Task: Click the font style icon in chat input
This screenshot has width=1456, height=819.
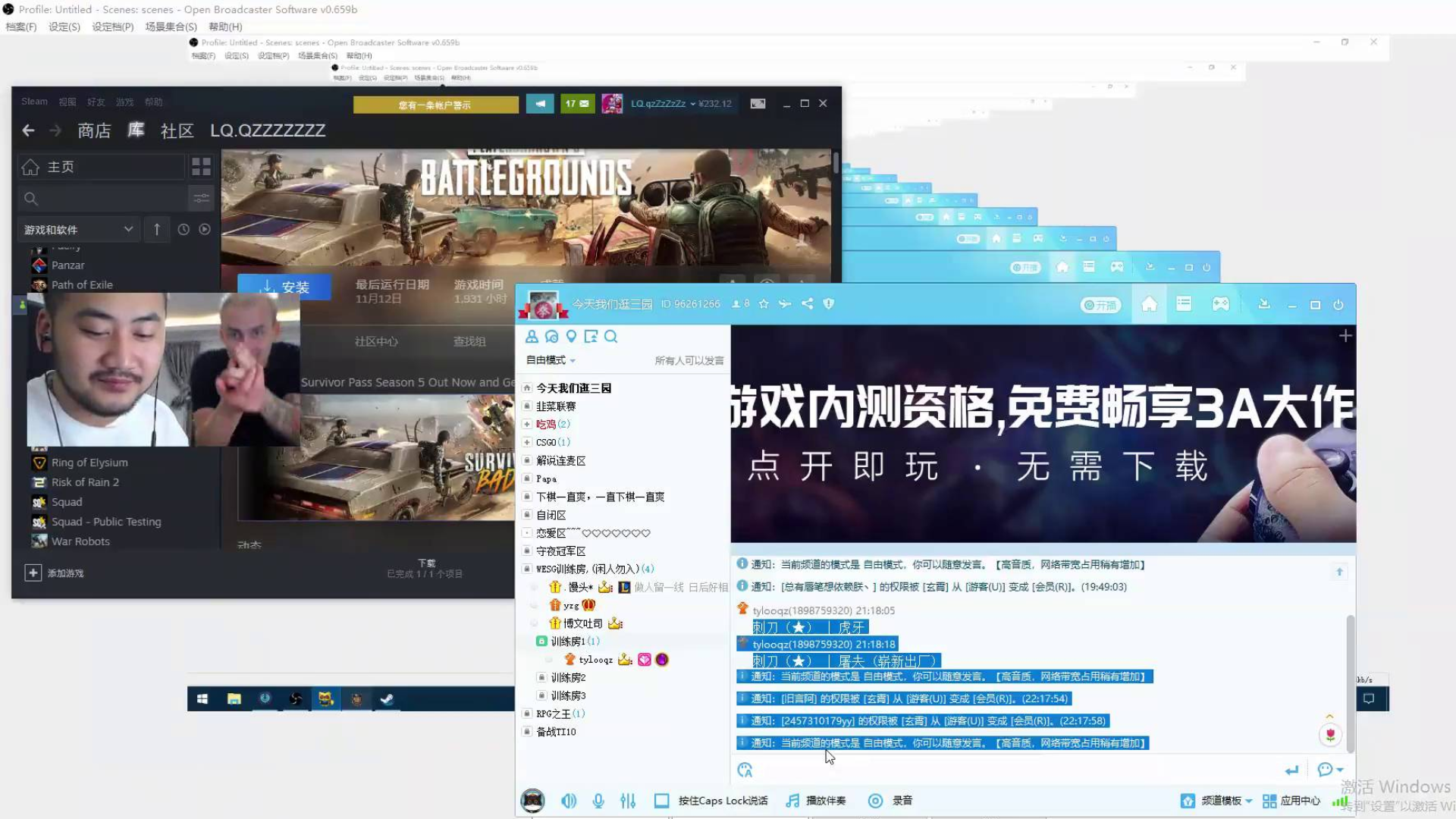Action: click(745, 770)
